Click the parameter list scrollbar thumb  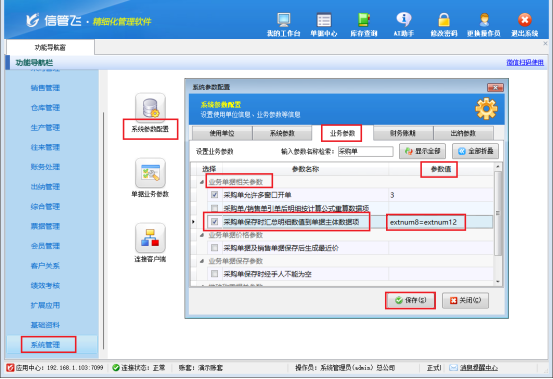click(498, 213)
